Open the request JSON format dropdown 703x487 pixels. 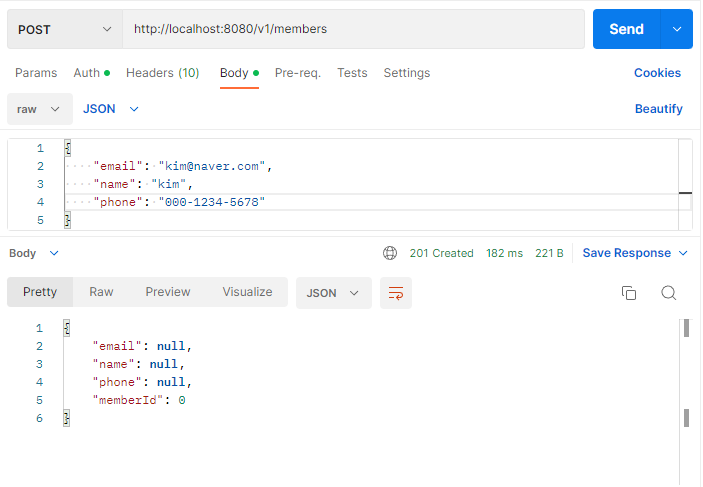[x=111, y=109]
